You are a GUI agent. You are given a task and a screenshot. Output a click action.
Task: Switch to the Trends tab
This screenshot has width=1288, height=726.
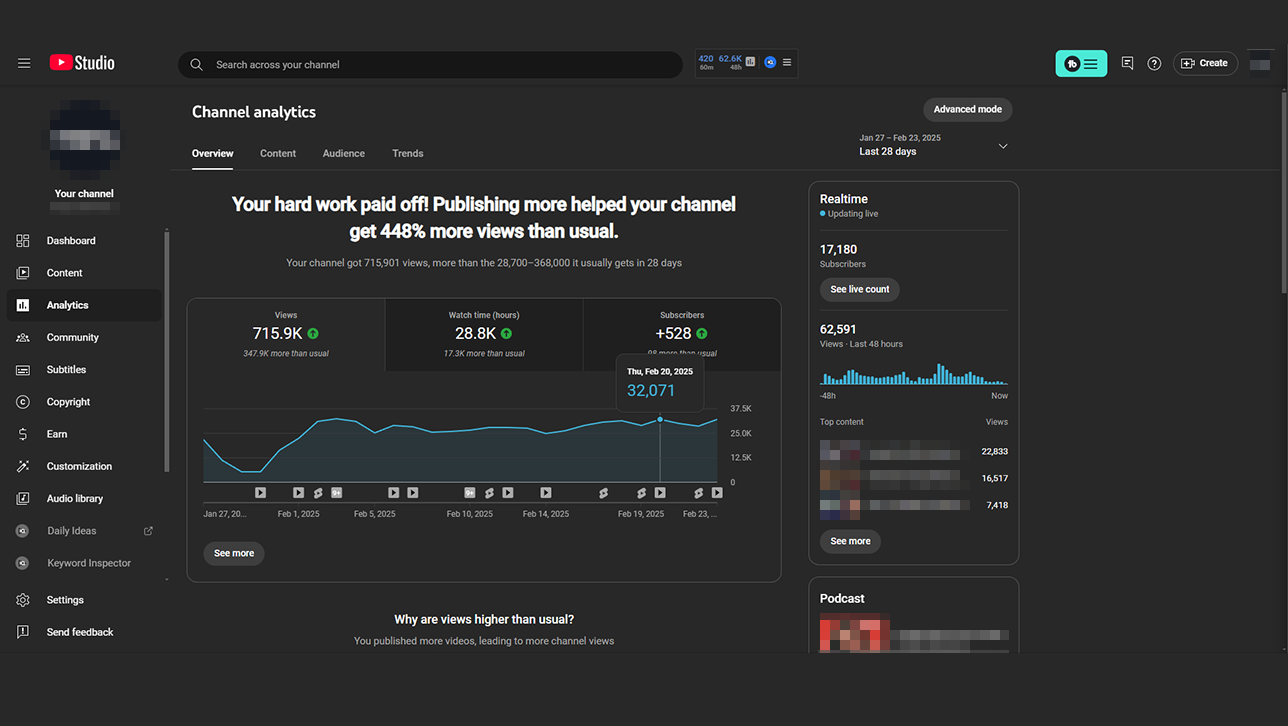408,154
